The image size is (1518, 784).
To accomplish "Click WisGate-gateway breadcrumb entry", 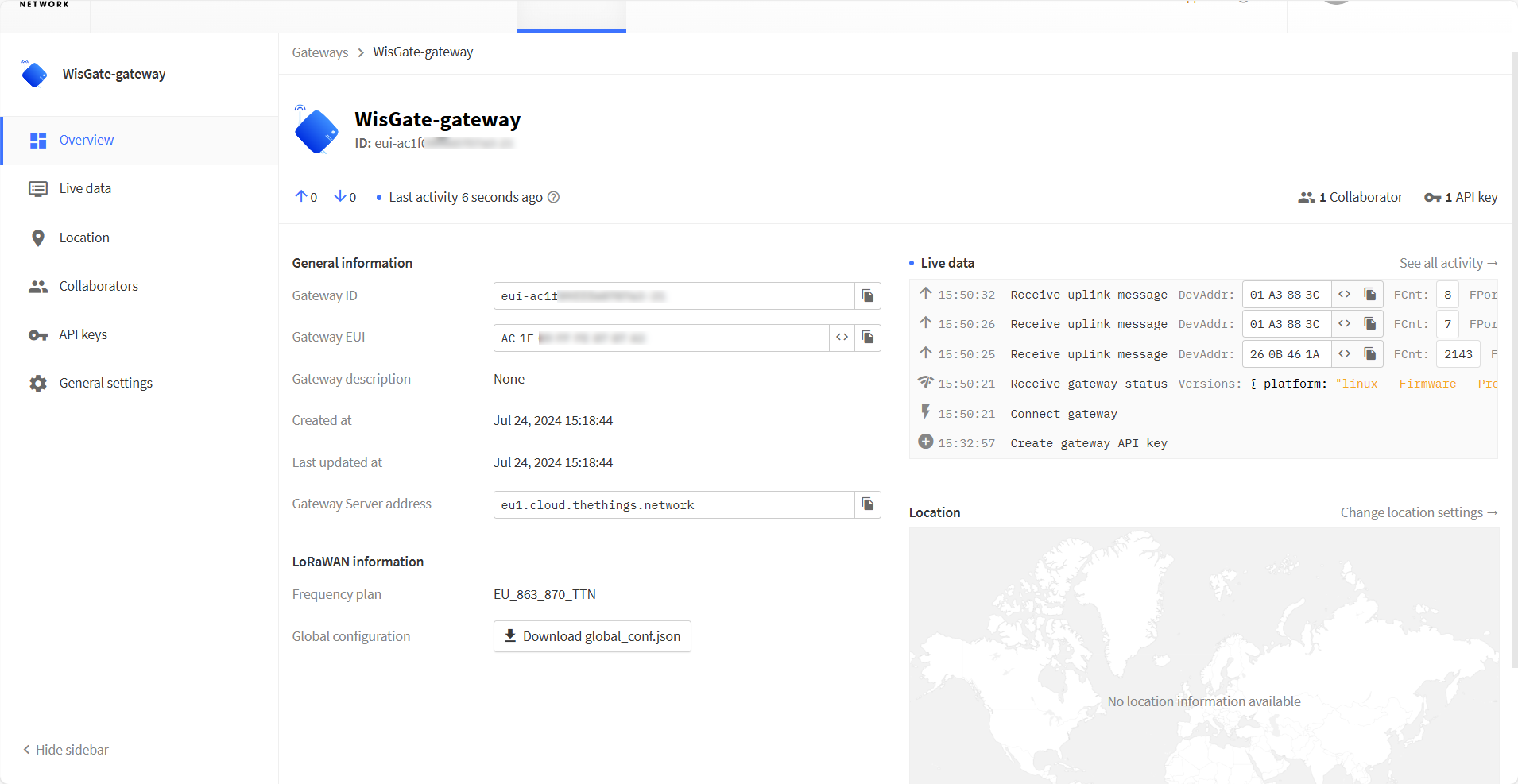I will (x=423, y=52).
